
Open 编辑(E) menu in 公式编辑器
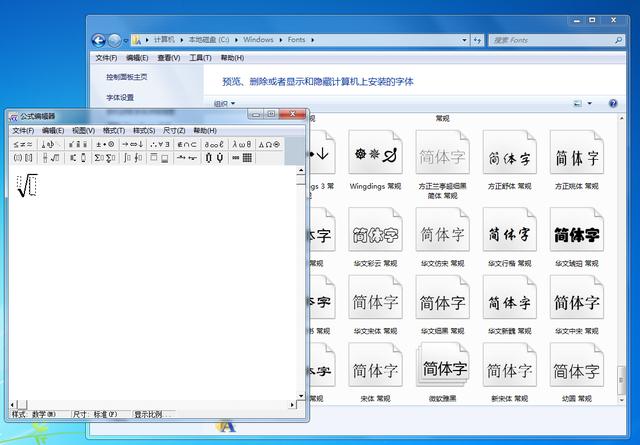pyautogui.click(x=53, y=131)
